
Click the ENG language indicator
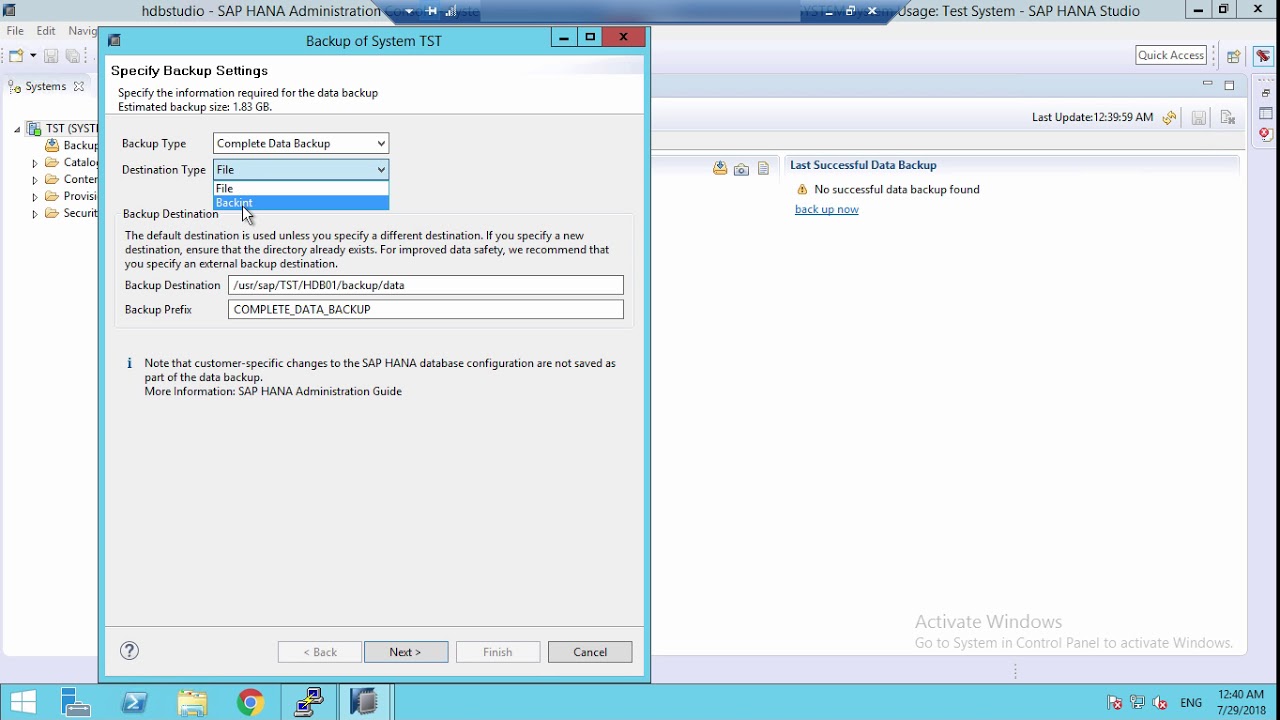click(1191, 703)
